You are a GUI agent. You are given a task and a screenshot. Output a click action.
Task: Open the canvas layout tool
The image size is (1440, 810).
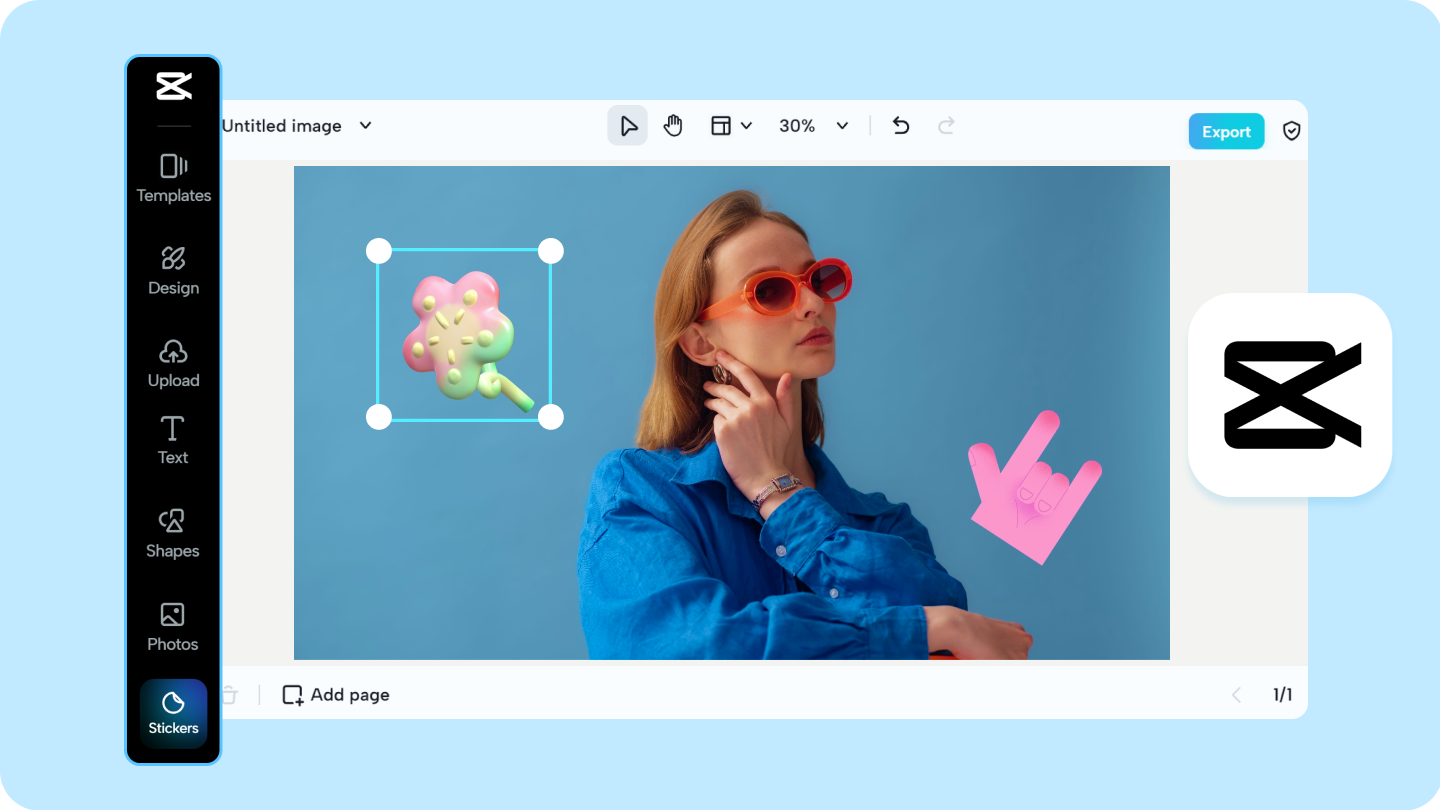click(721, 126)
